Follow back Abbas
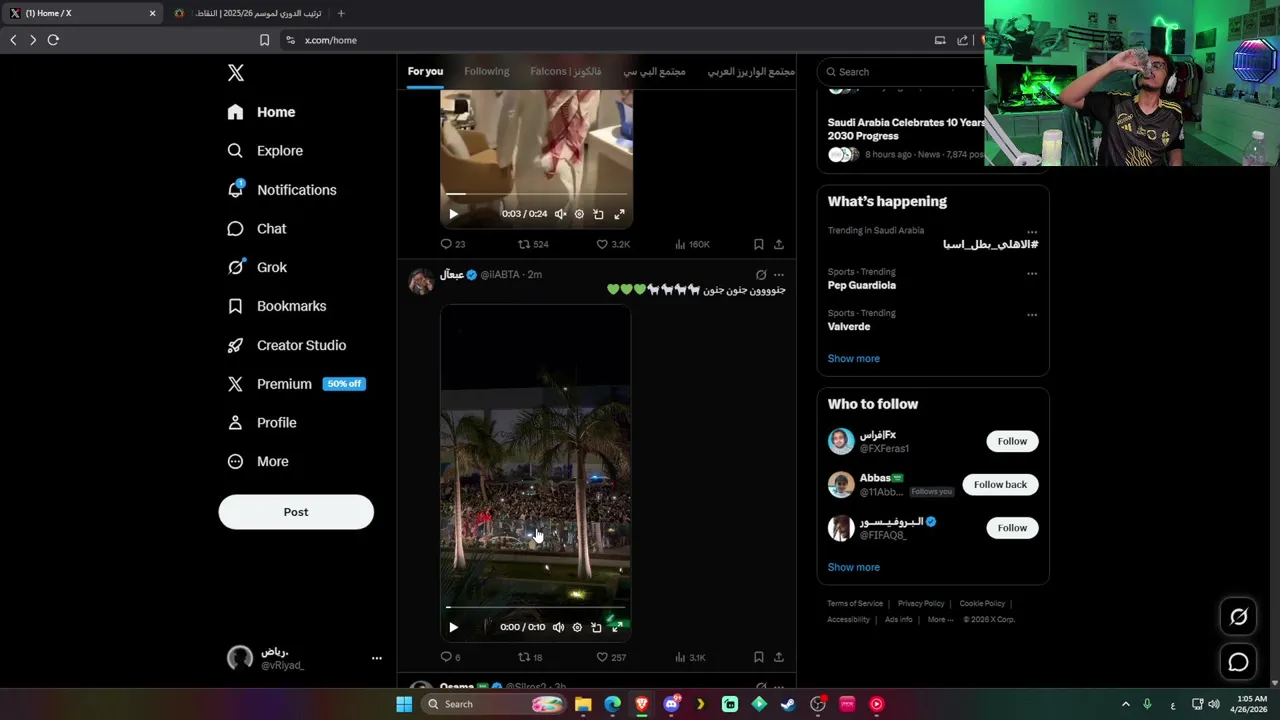The width and height of the screenshot is (1280, 720). pyautogui.click(x=1000, y=484)
